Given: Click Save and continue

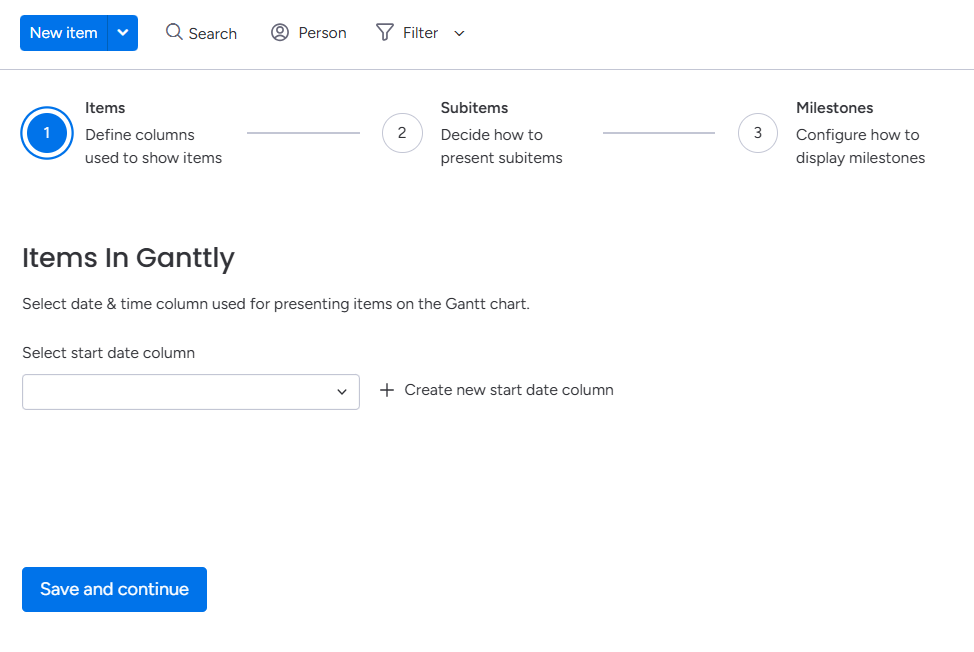Looking at the screenshot, I should click(x=114, y=589).
